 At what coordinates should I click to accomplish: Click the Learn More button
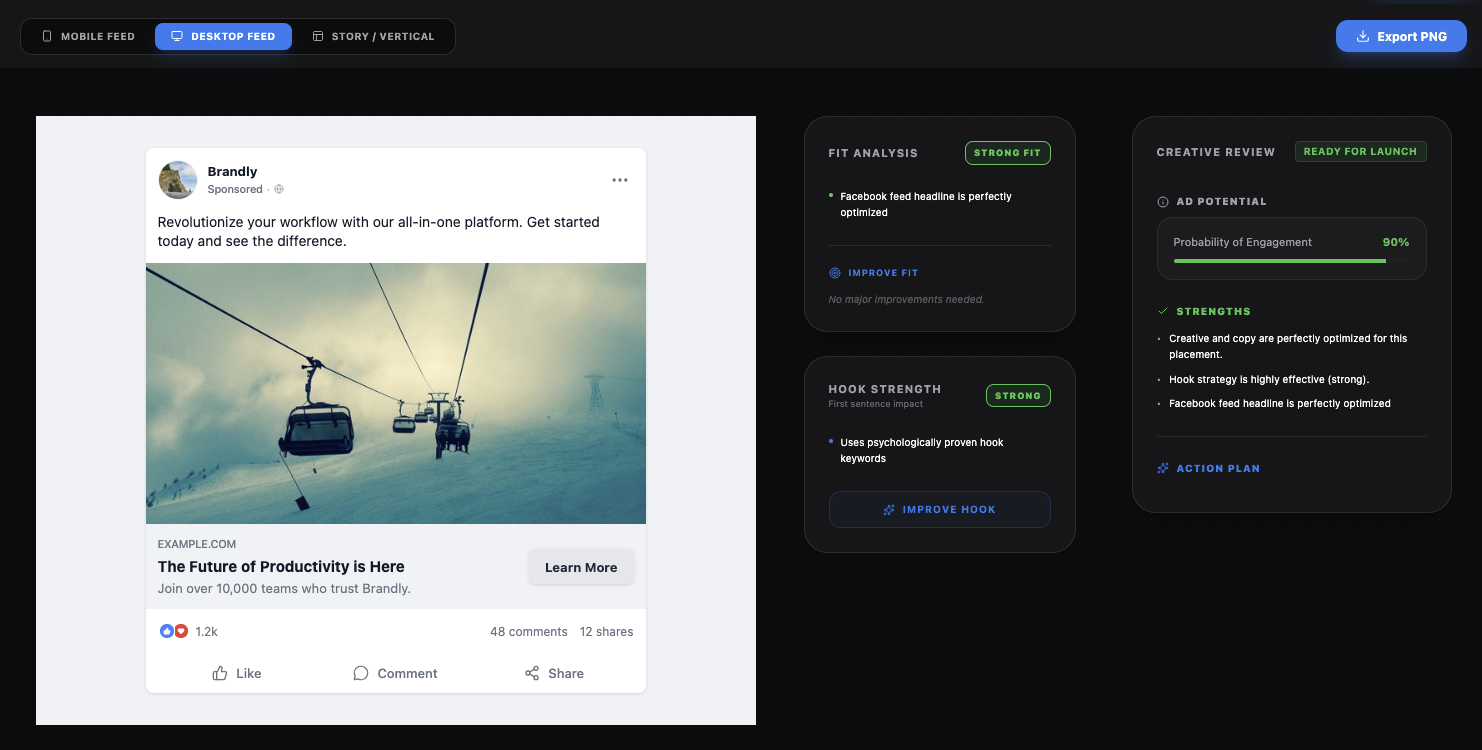tap(581, 567)
